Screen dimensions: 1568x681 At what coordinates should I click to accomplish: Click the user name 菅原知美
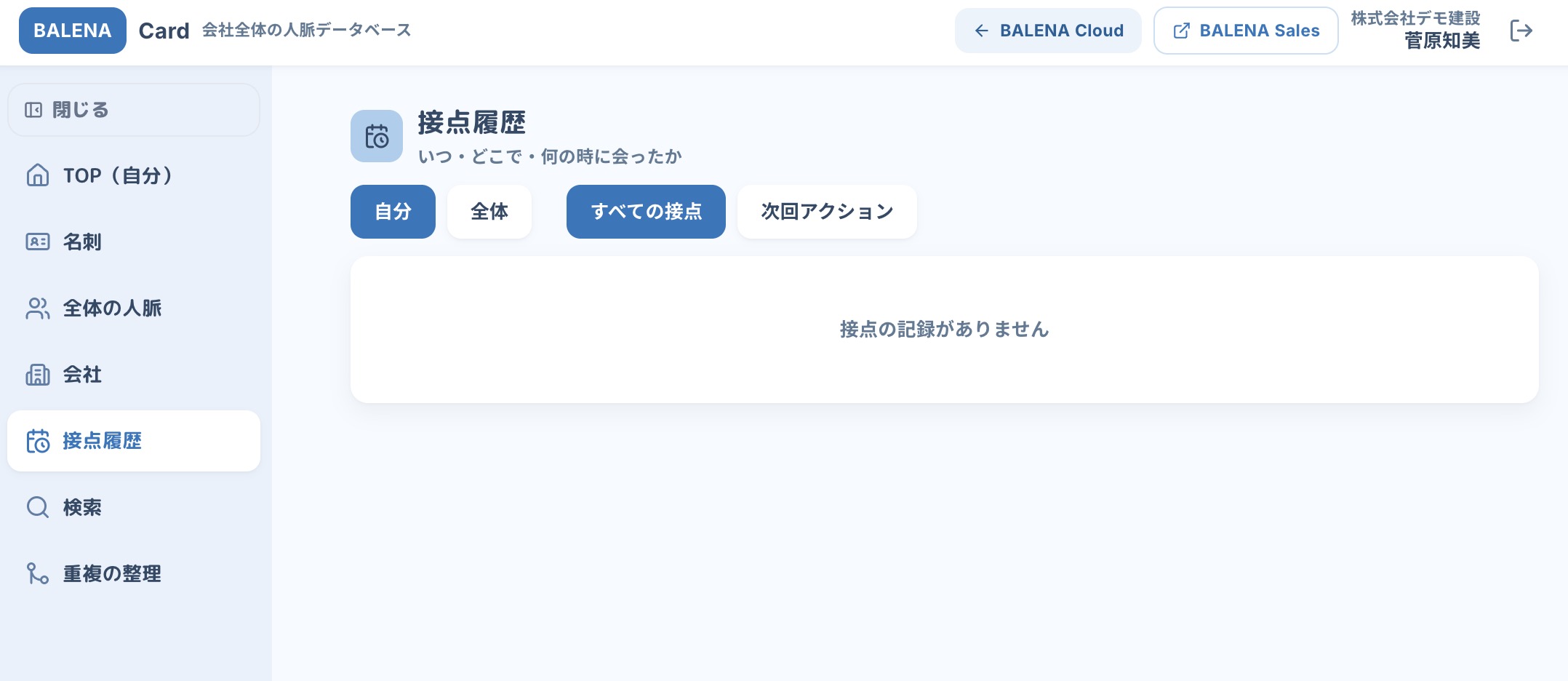[1442, 41]
